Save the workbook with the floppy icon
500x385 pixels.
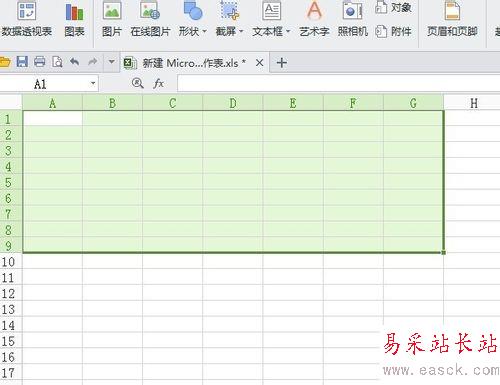pyautogui.click(x=22, y=62)
